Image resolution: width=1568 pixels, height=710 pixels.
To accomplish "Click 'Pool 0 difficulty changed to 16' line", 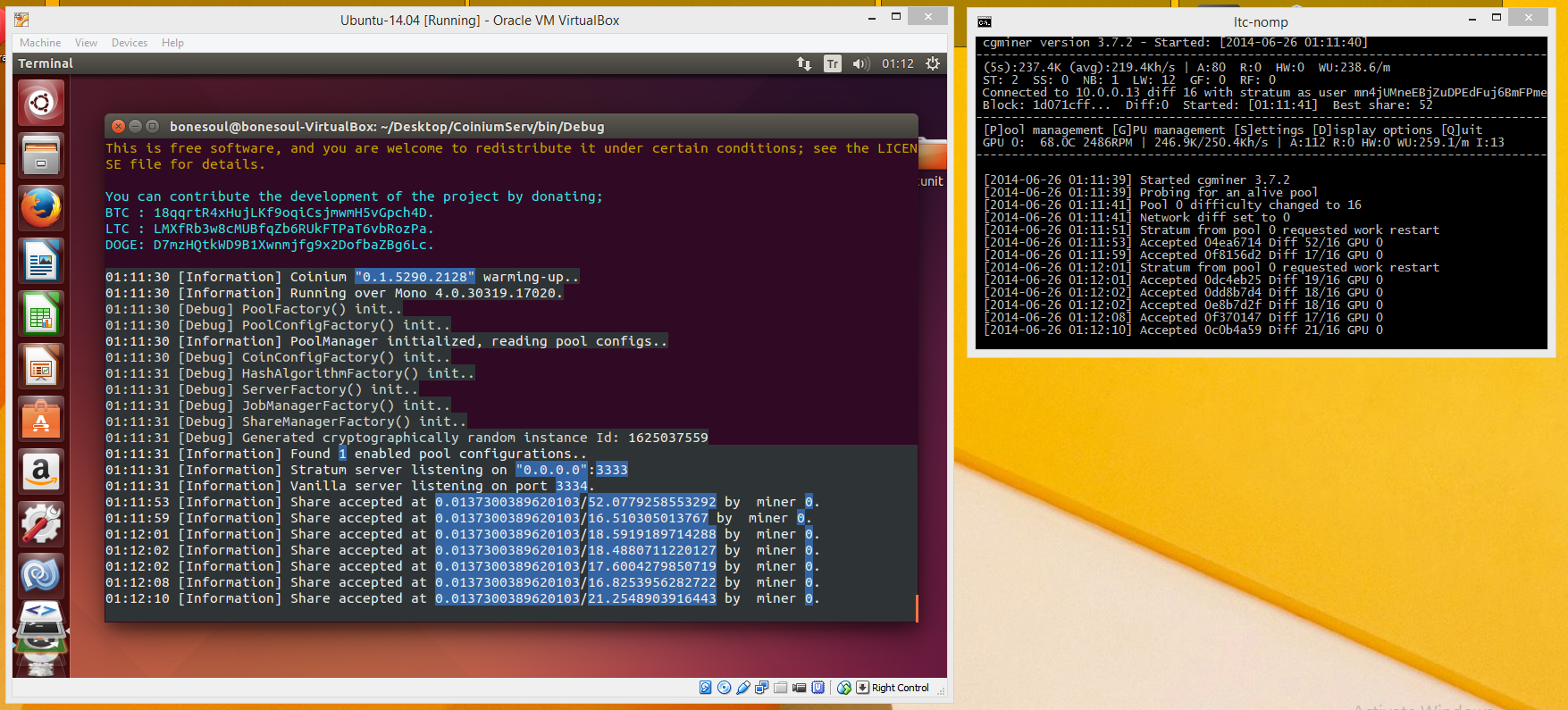I will click(x=1172, y=205).
